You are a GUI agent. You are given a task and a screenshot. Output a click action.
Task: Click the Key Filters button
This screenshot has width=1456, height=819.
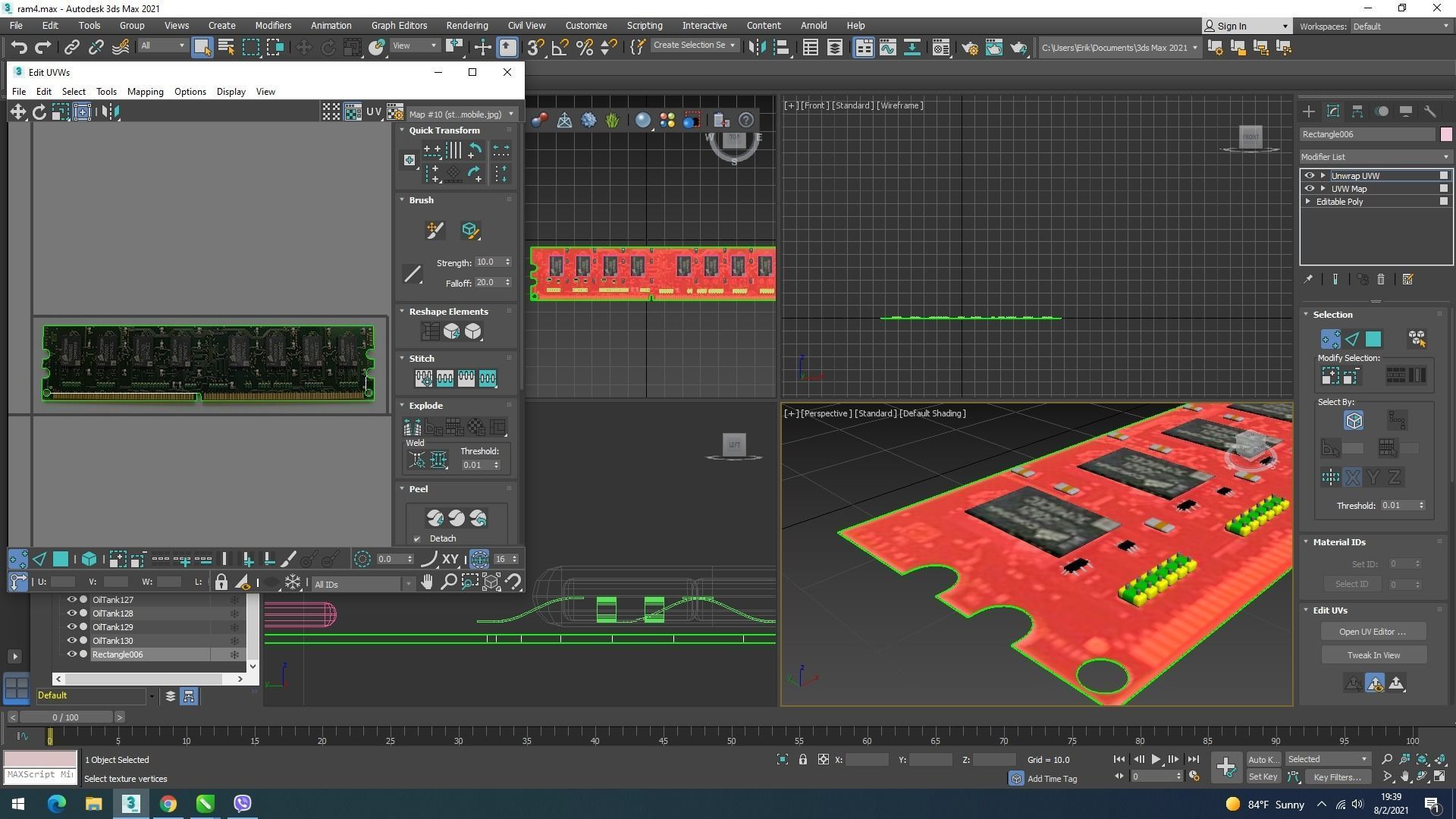pyautogui.click(x=1337, y=777)
